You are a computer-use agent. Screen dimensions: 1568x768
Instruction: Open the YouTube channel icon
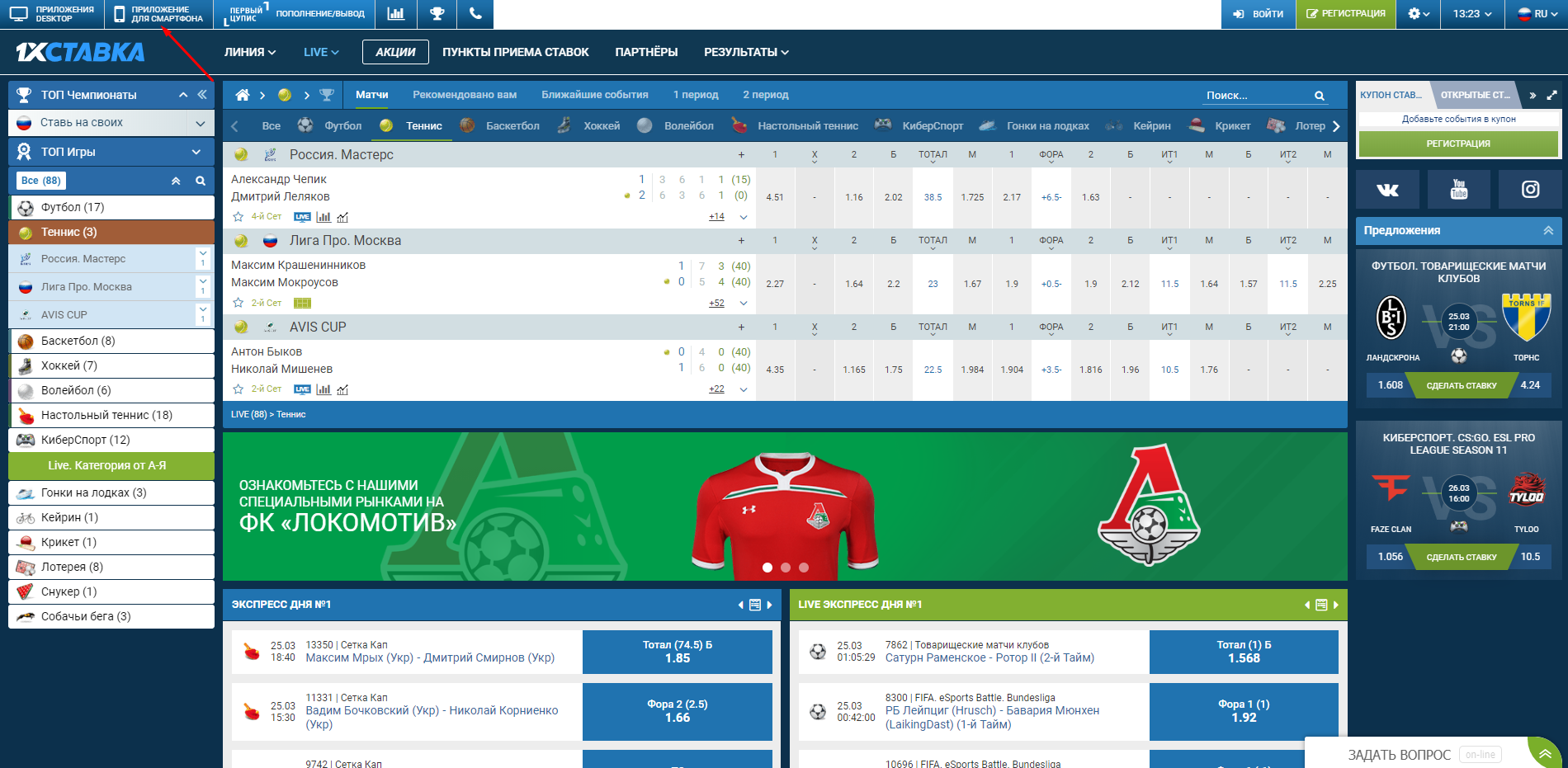[x=1458, y=190]
